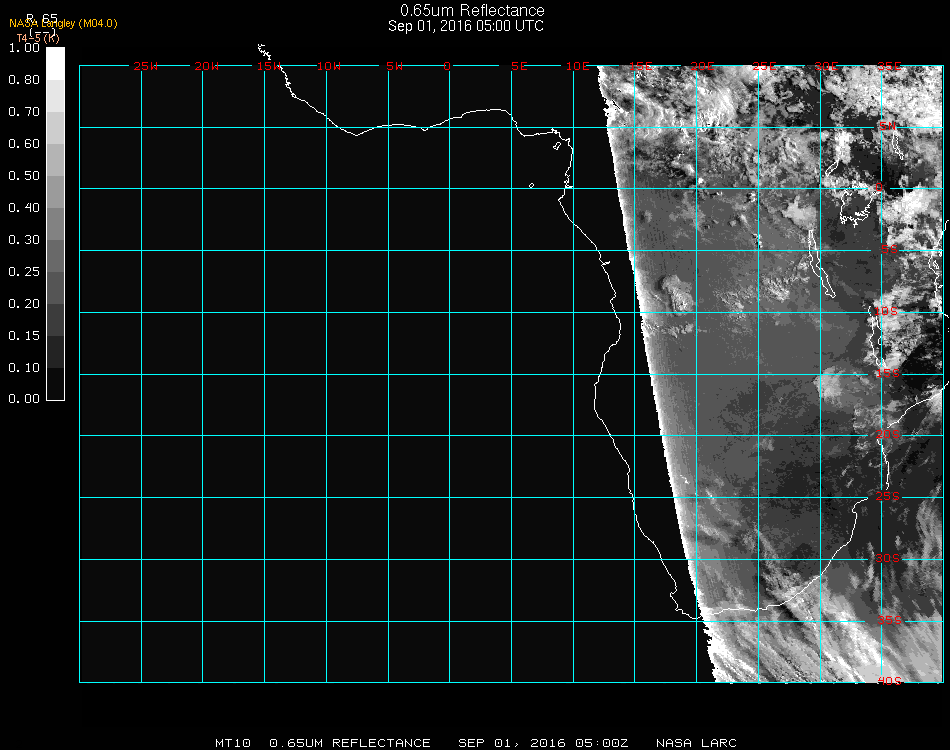Click the latitude label "20S"
The height and width of the screenshot is (750, 950).
[x=888, y=435]
